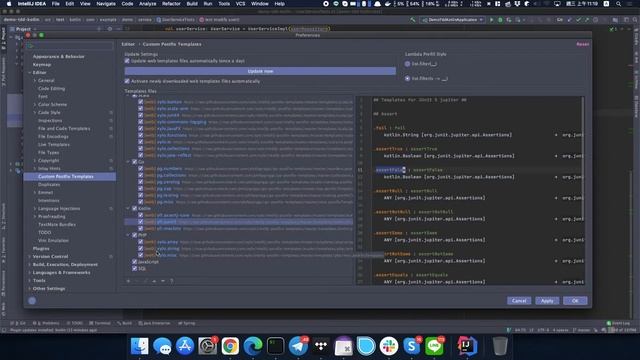Open the Navigate menu
Viewport: 640px width, 360px height.
(x=106, y=4)
